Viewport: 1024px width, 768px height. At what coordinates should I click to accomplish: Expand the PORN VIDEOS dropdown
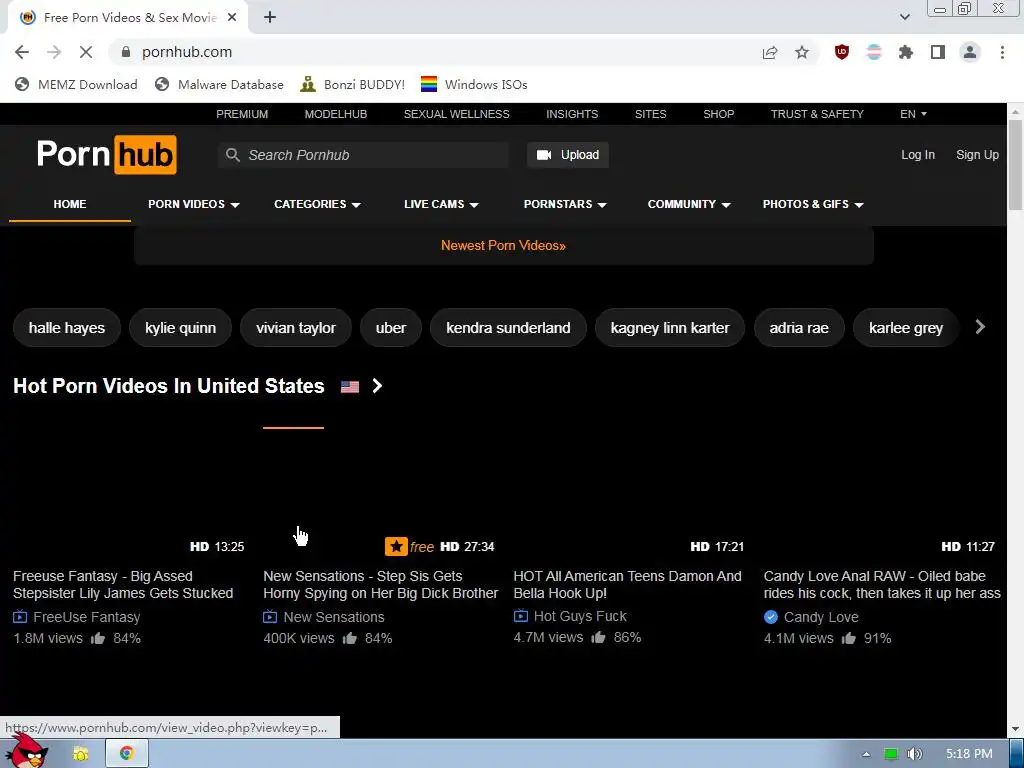194,204
